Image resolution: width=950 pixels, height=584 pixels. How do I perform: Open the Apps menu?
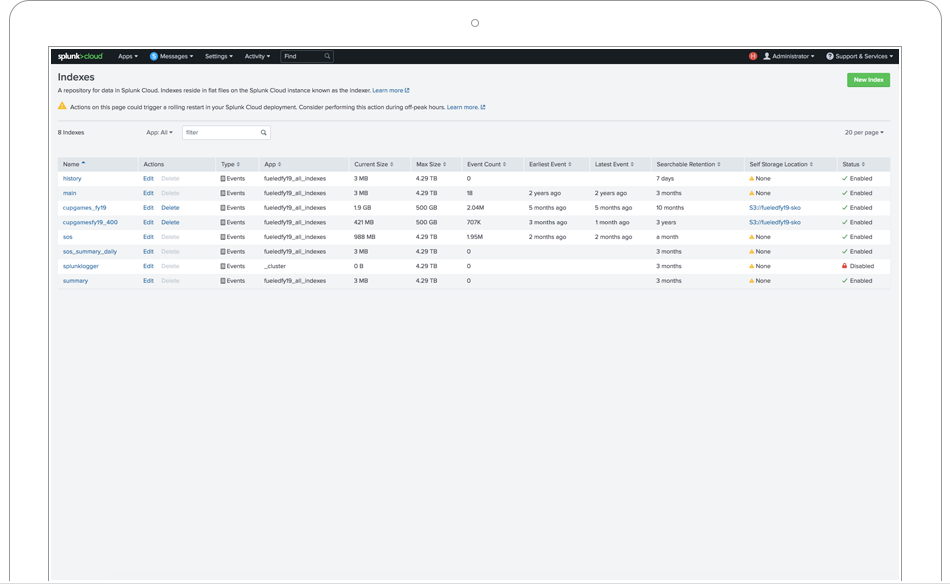128,56
